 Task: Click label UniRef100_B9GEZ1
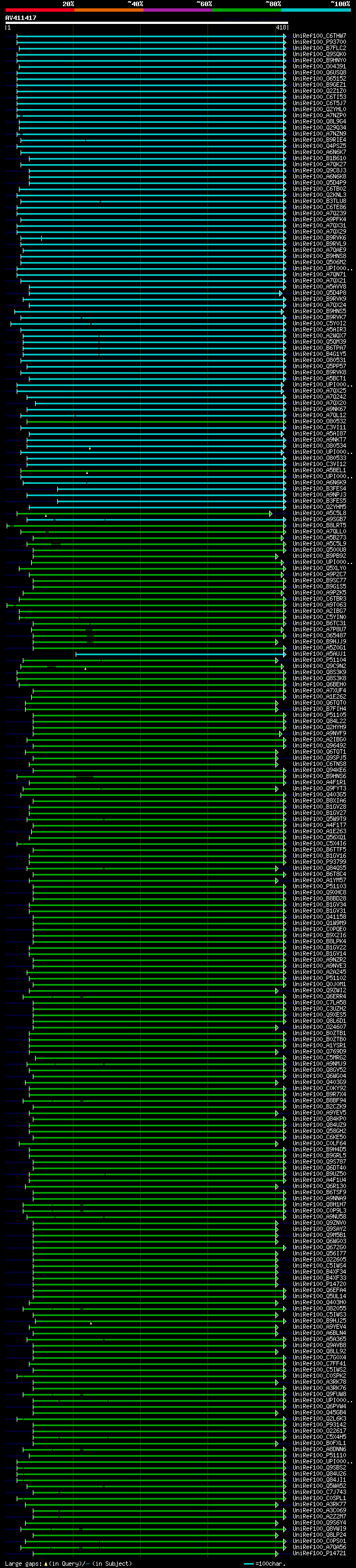[319, 85]
